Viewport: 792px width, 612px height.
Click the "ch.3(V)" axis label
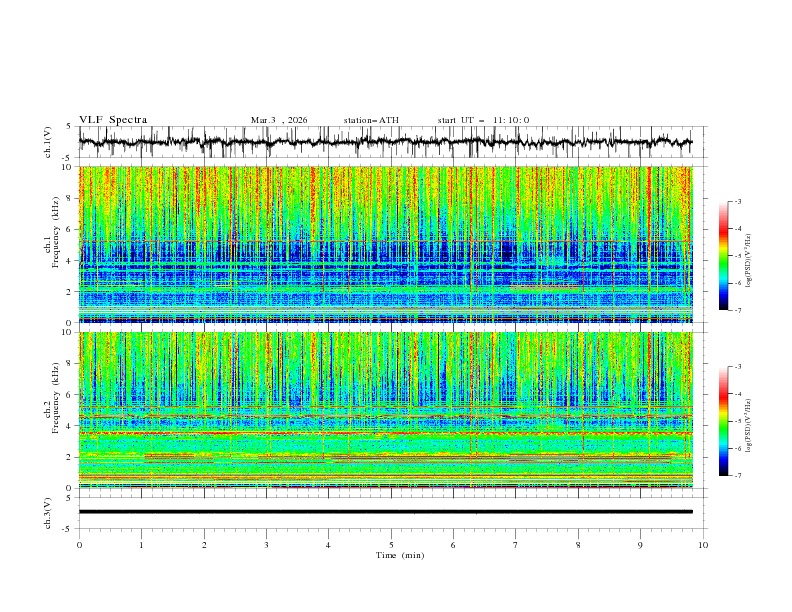click(x=48, y=513)
